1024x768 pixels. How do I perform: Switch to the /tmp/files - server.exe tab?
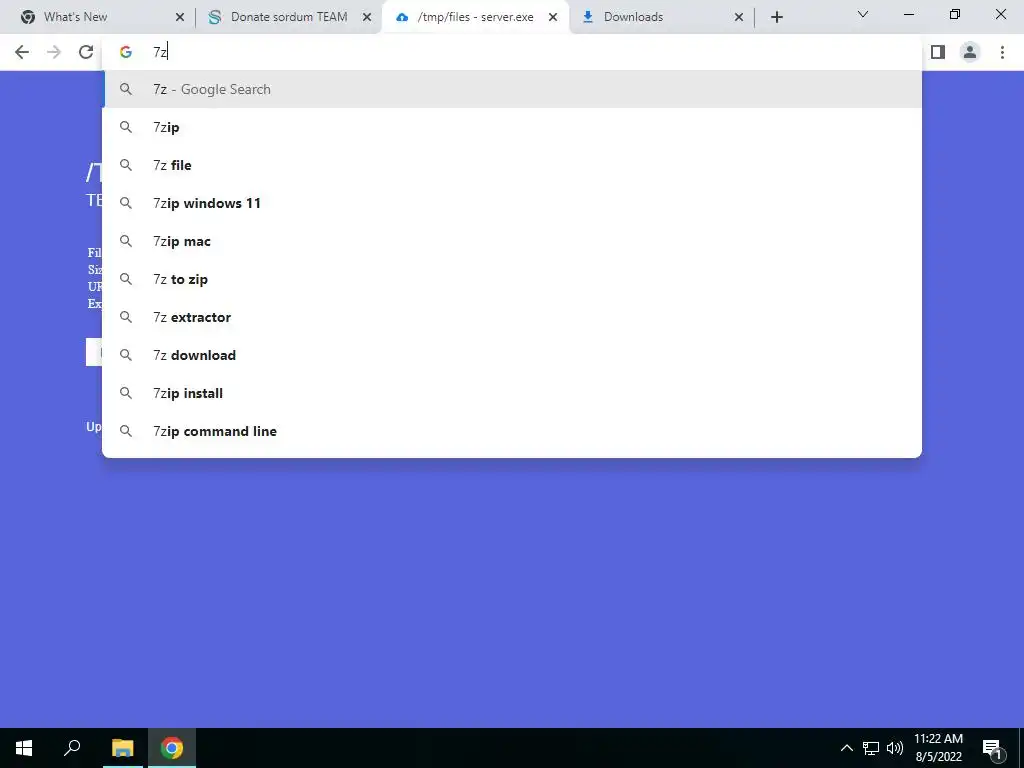click(475, 17)
